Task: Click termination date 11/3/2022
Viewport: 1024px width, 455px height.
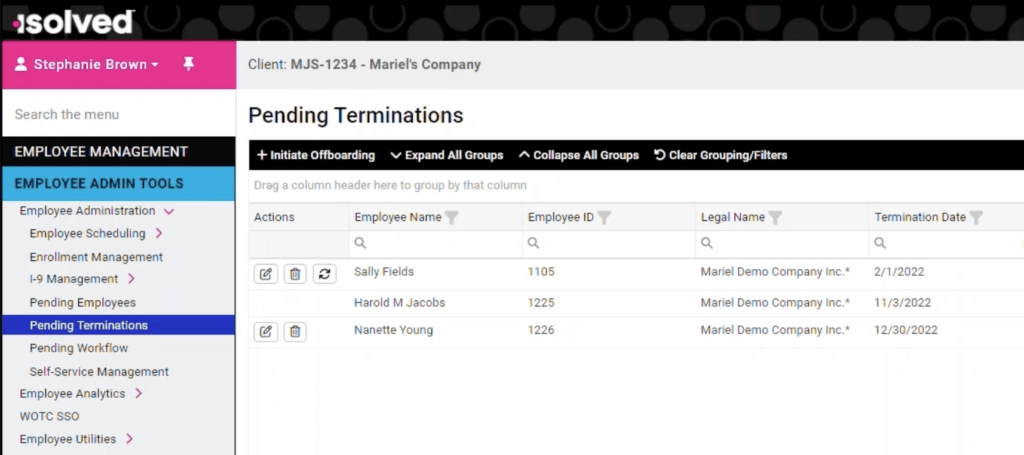Action: (903, 303)
